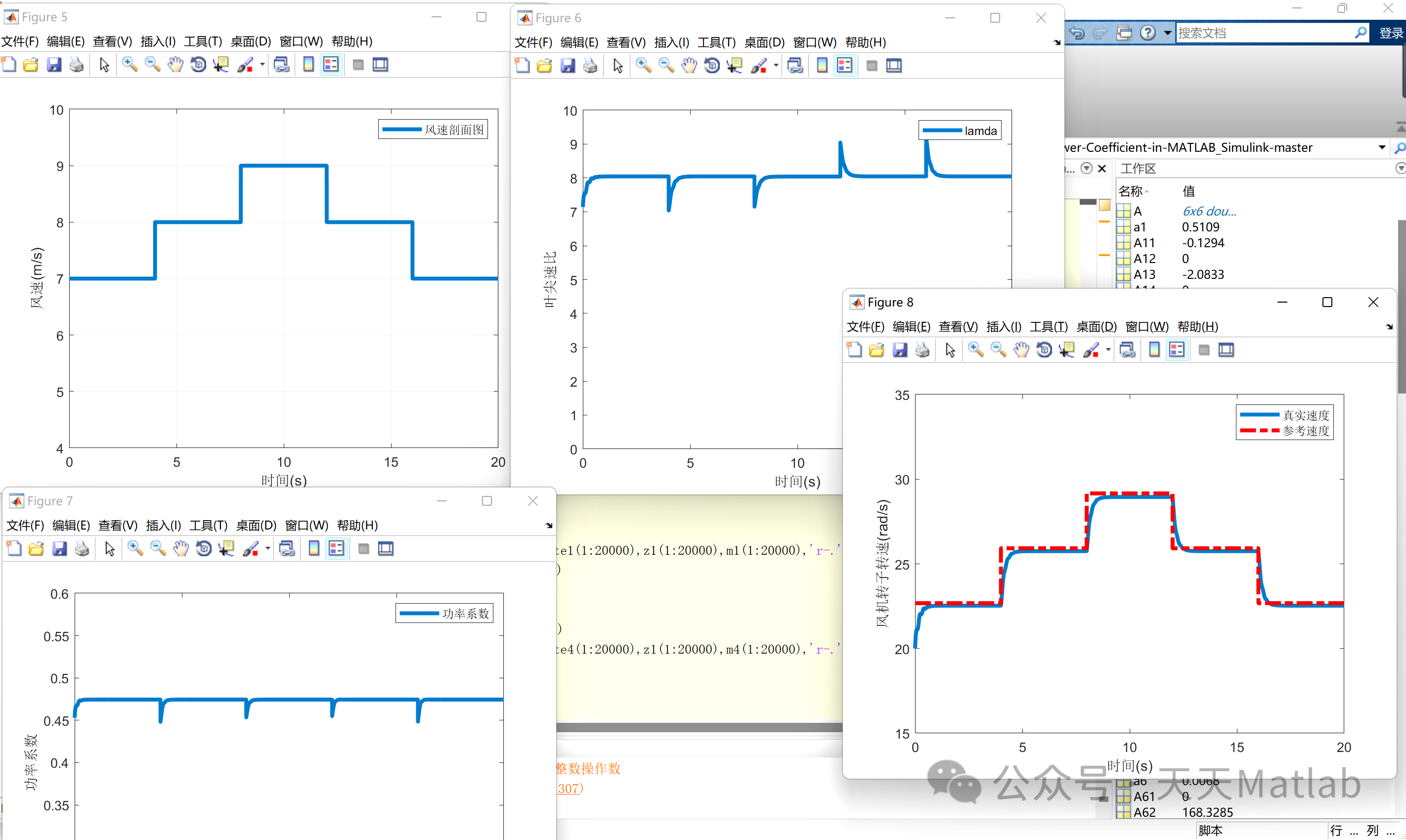Dock Figure 8 using arrow icon

pos(1389,327)
